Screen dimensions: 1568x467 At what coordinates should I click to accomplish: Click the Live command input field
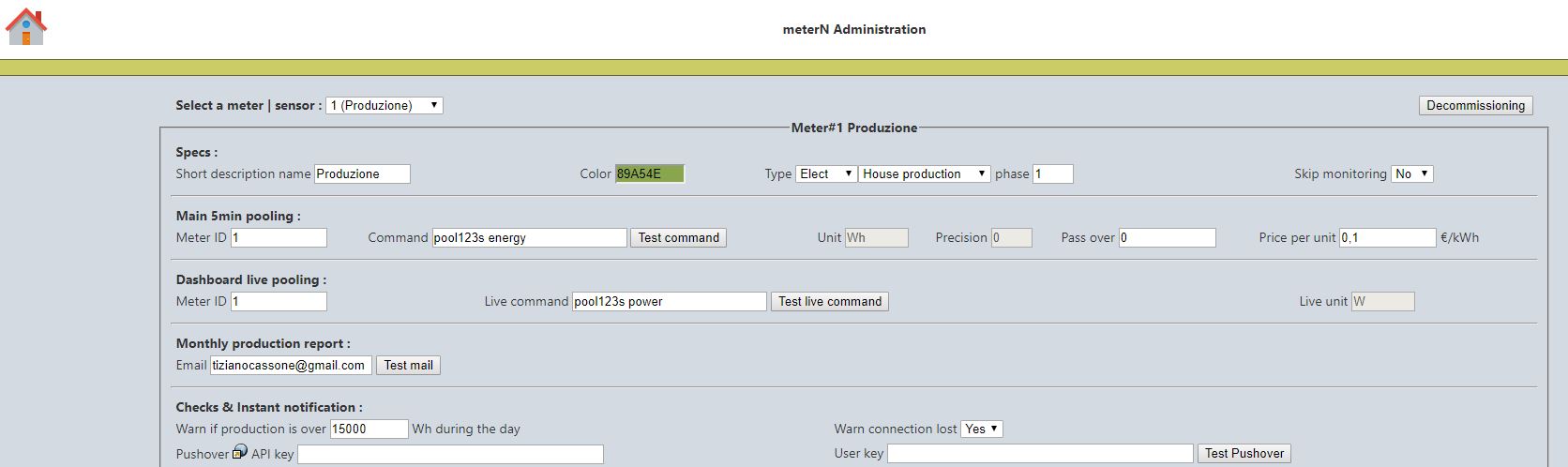click(x=670, y=301)
